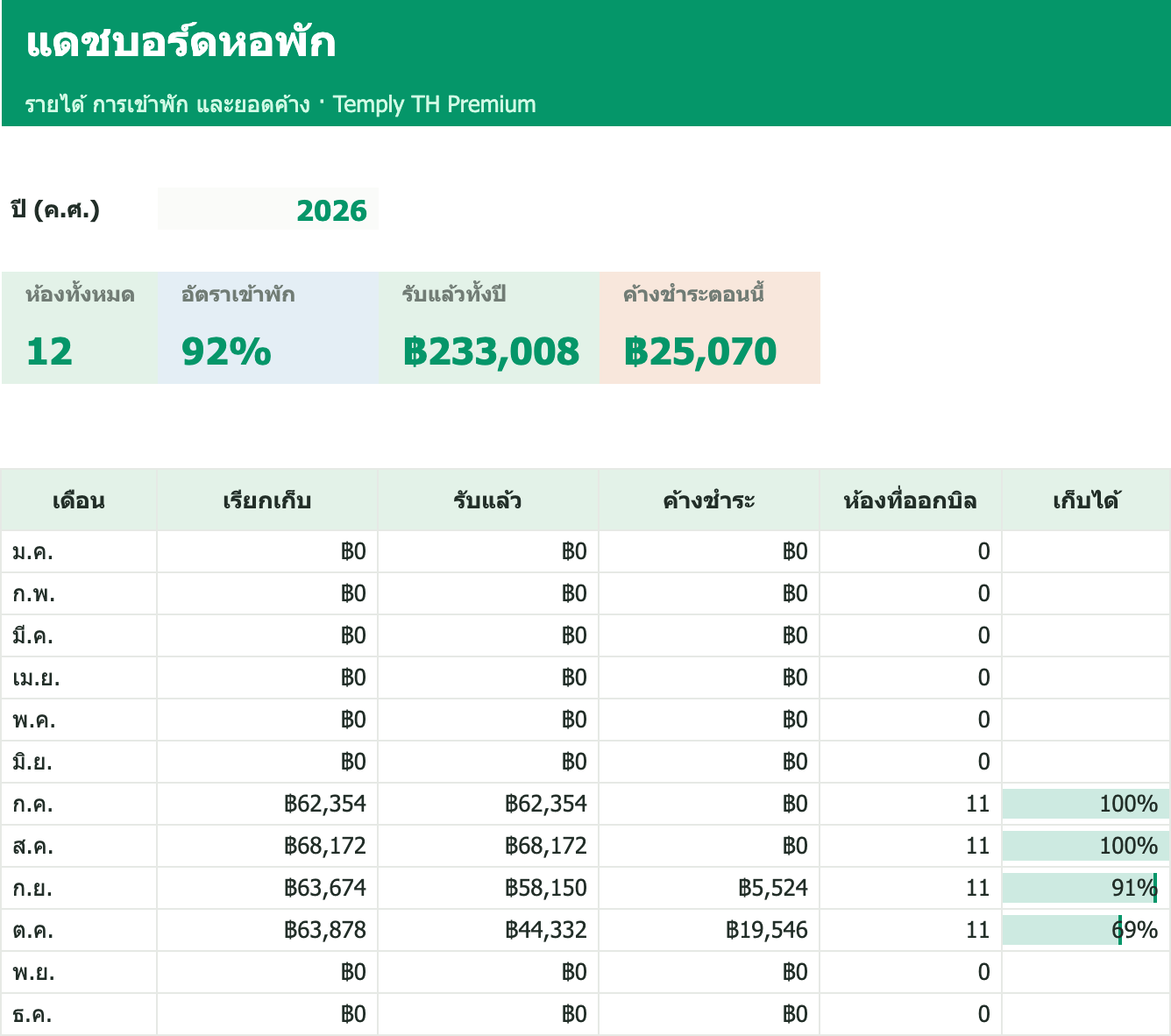Select the "มิ.ย." month cell

[79, 762]
